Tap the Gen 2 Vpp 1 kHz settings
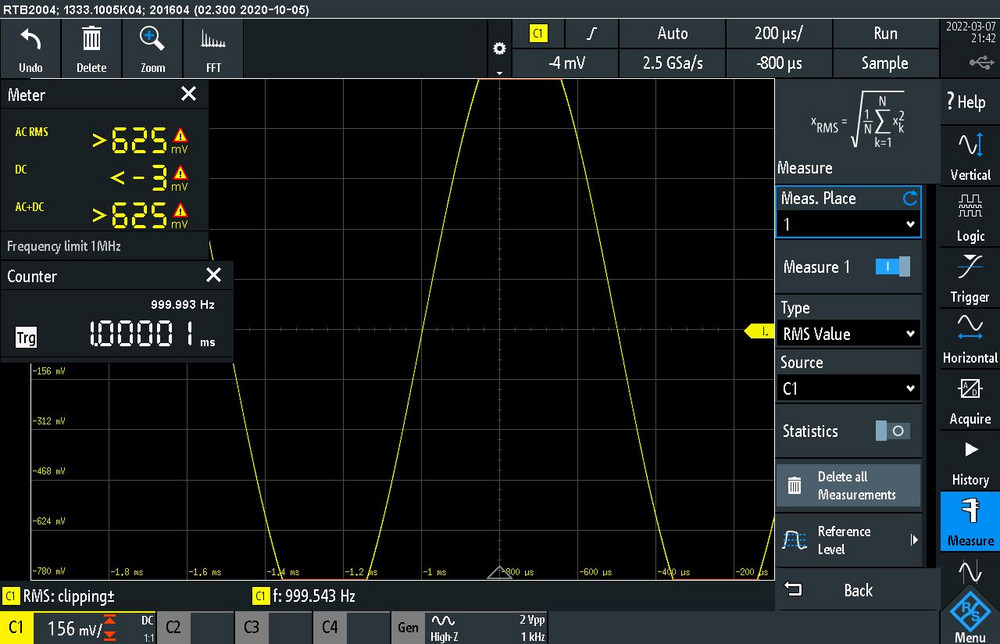 (x=532, y=628)
